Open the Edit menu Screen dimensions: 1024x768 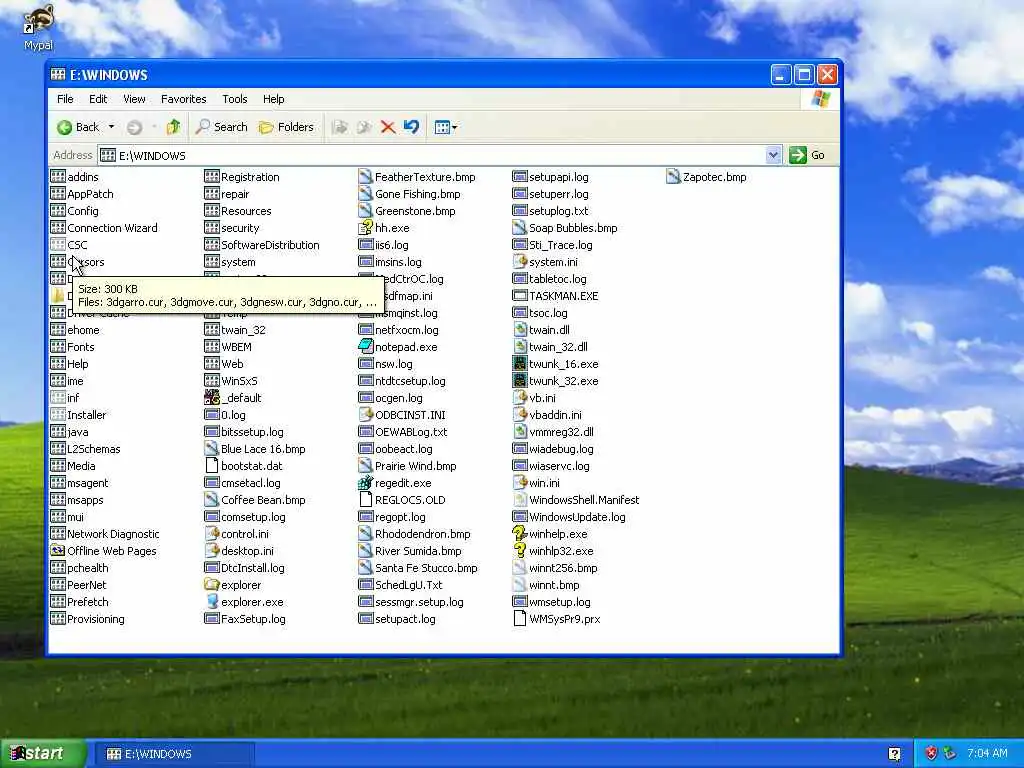click(98, 99)
